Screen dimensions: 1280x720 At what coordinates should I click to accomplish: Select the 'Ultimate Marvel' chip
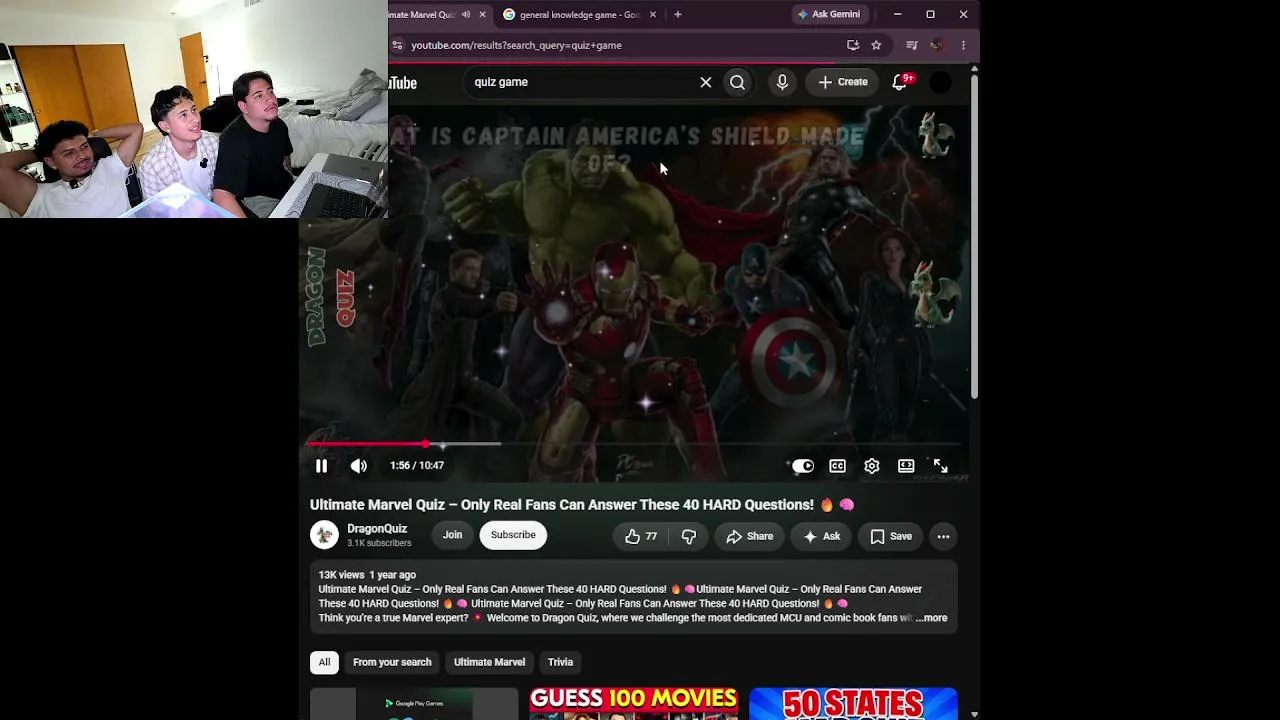pos(489,662)
